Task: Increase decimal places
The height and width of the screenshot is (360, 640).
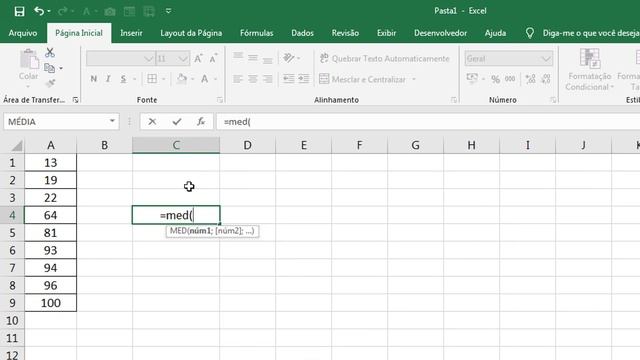Action: [531, 79]
